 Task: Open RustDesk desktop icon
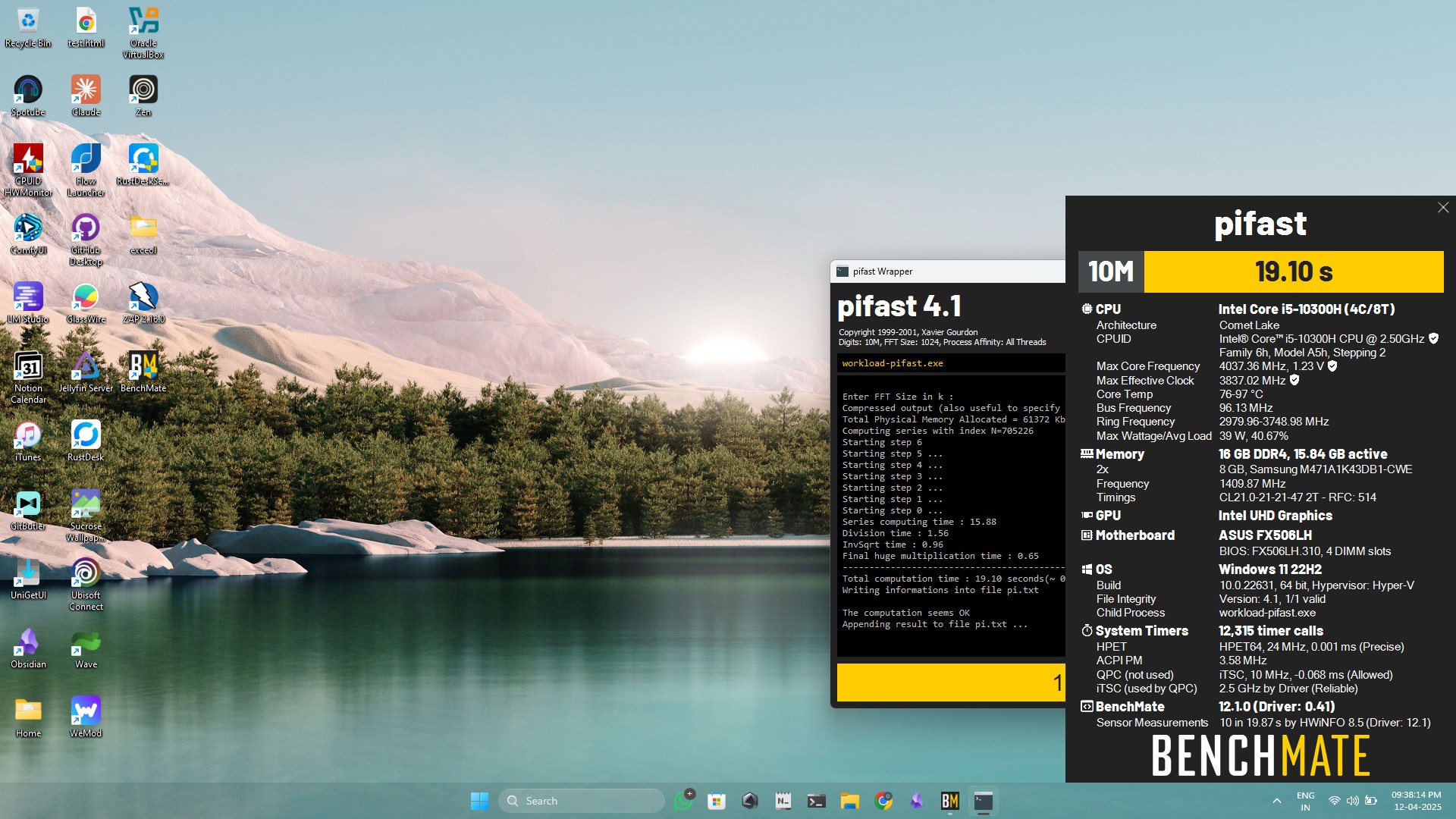[x=86, y=441]
